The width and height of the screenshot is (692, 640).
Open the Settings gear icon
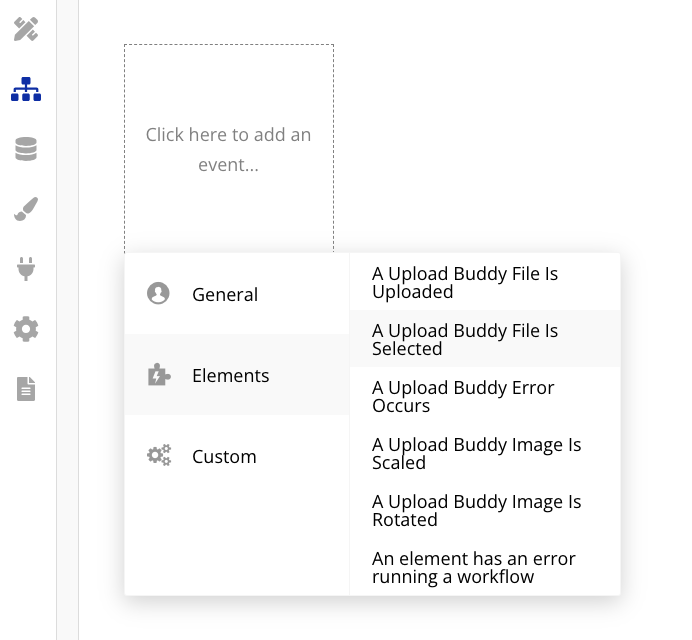click(26, 329)
